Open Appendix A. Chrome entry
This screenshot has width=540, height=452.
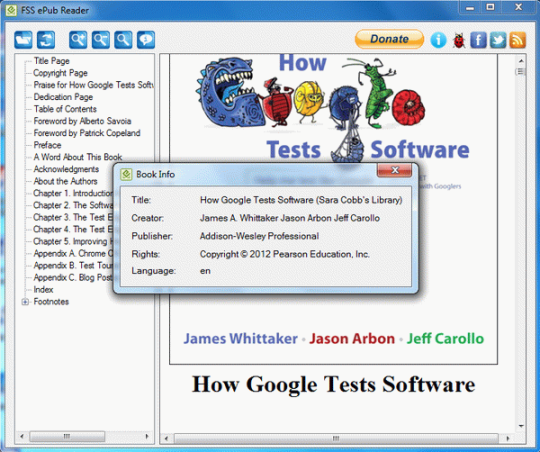point(73,254)
